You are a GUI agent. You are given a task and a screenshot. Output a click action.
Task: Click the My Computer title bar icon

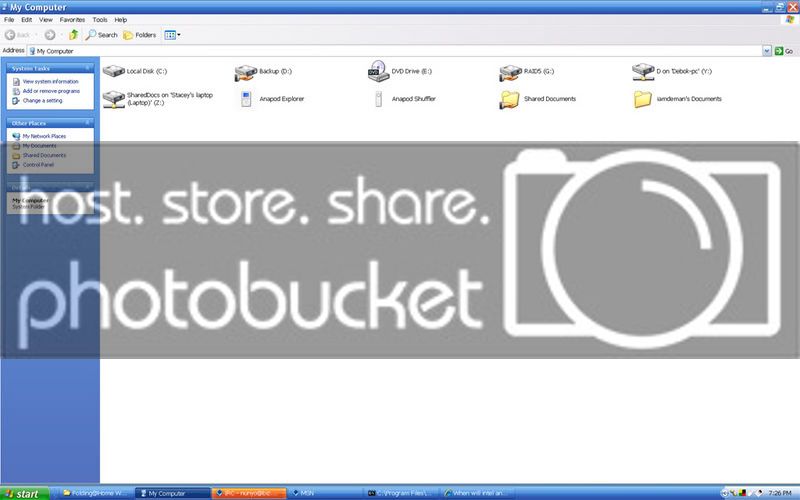(4, 7)
